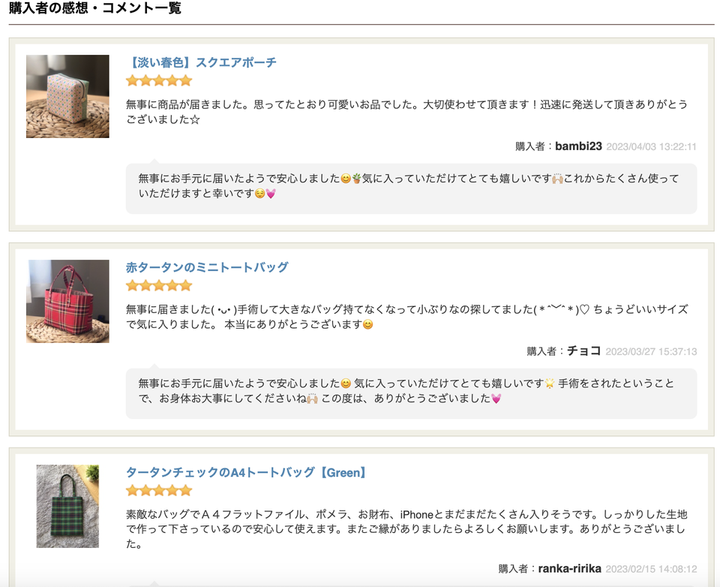Open the タータンチェックのA4トートバッグ【Green】 link
Viewport: 720px width, 587px height.
point(247,472)
